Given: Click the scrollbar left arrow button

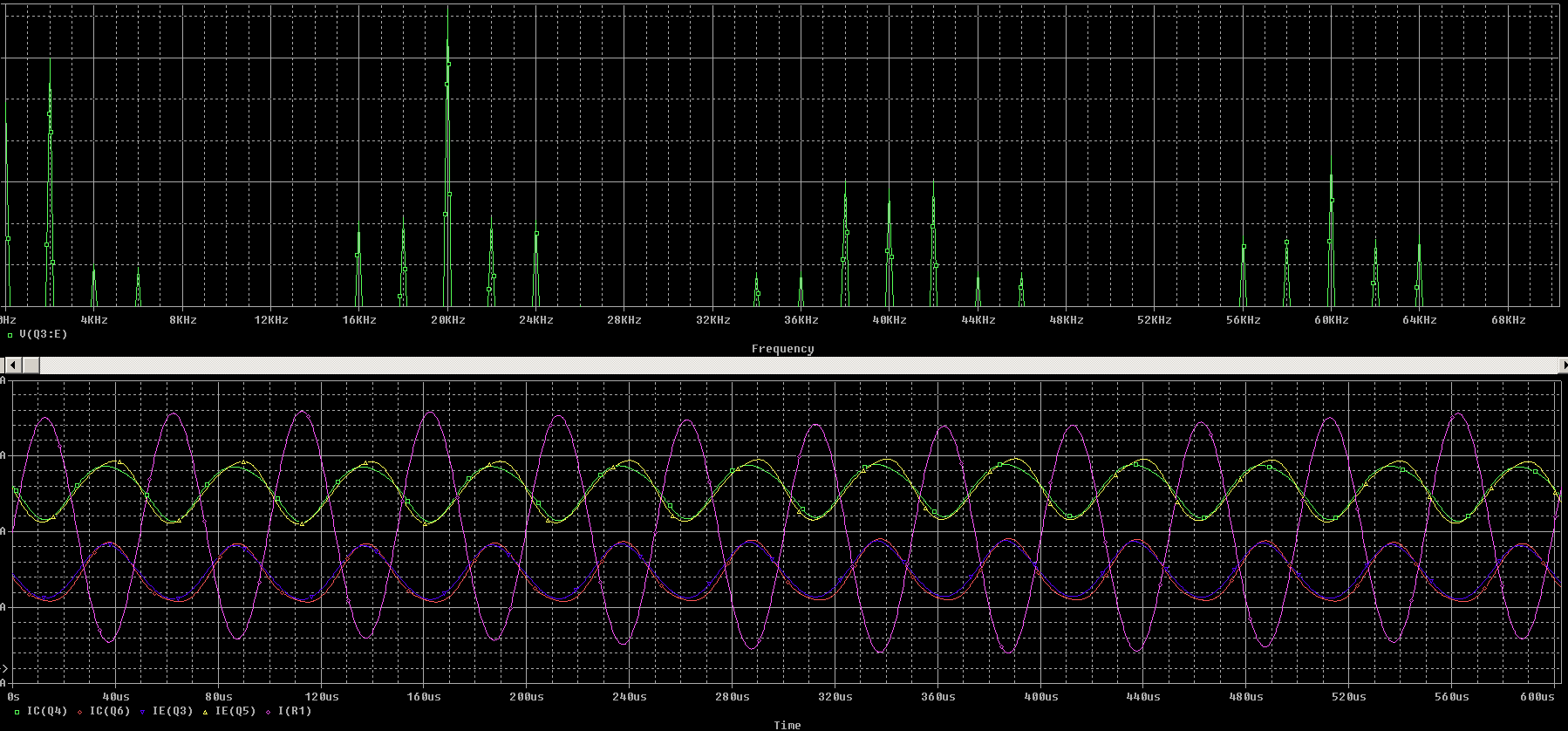Looking at the screenshot, I should (x=11, y=365).
